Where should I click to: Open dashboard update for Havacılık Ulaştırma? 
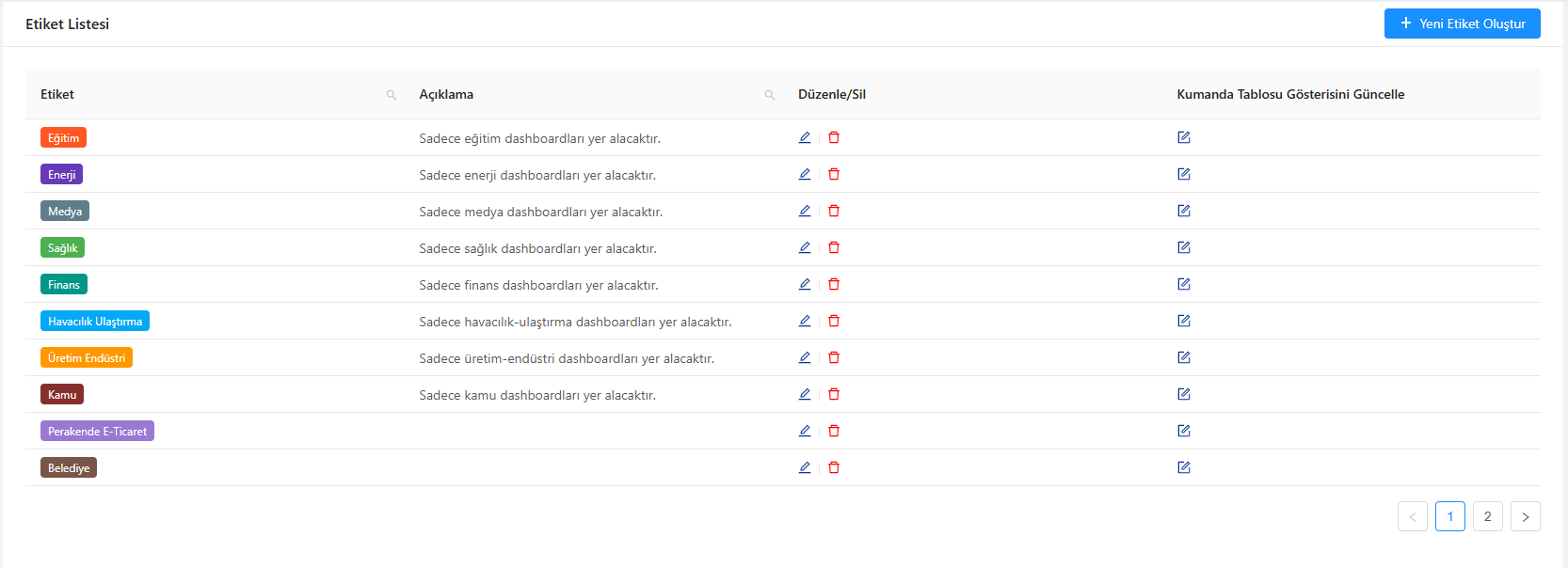point(1184,321)
